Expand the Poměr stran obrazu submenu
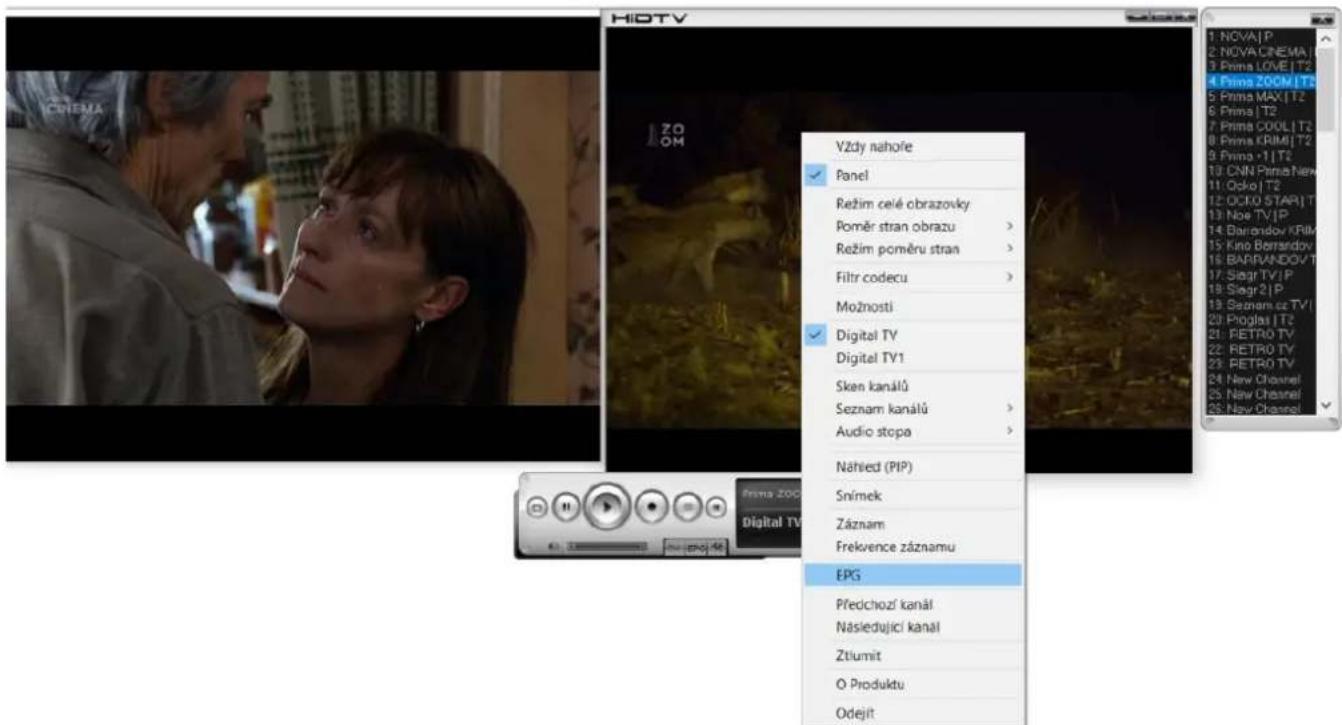Viewport: 1342px width, 725px height. [x=913, y=226]
